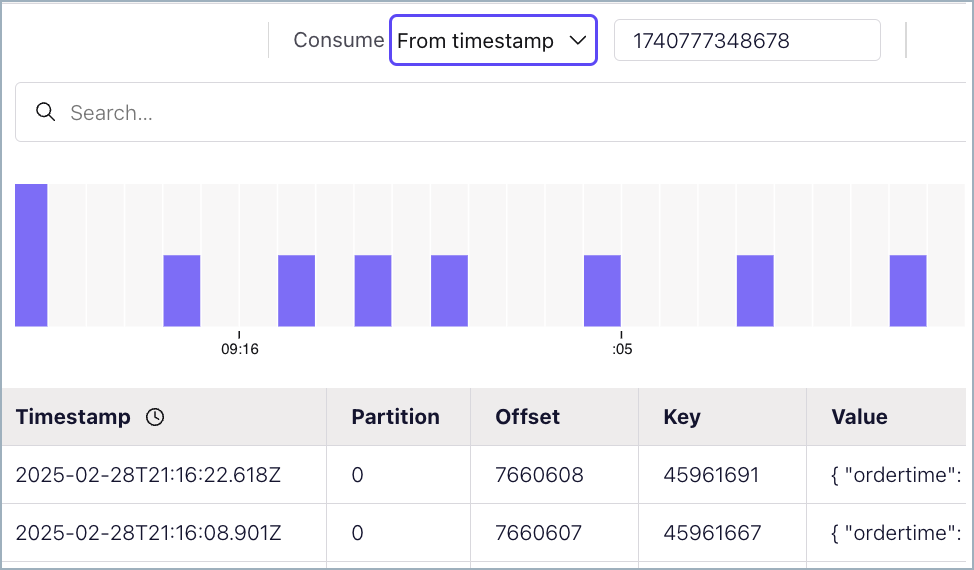Select the row timestamp 2025-02-28T21:16:08.901Z
Screen dimensions: 974x570
[x=148, y=533]
